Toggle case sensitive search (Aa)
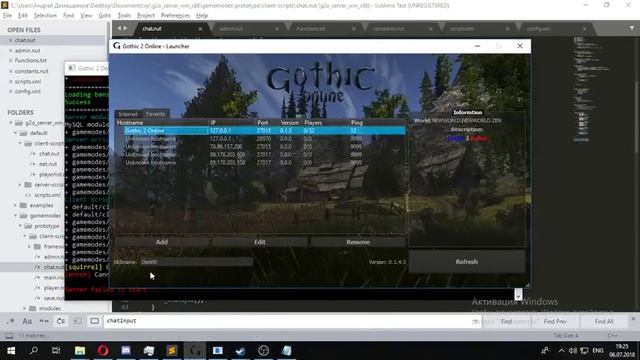 tap(27, 321)
